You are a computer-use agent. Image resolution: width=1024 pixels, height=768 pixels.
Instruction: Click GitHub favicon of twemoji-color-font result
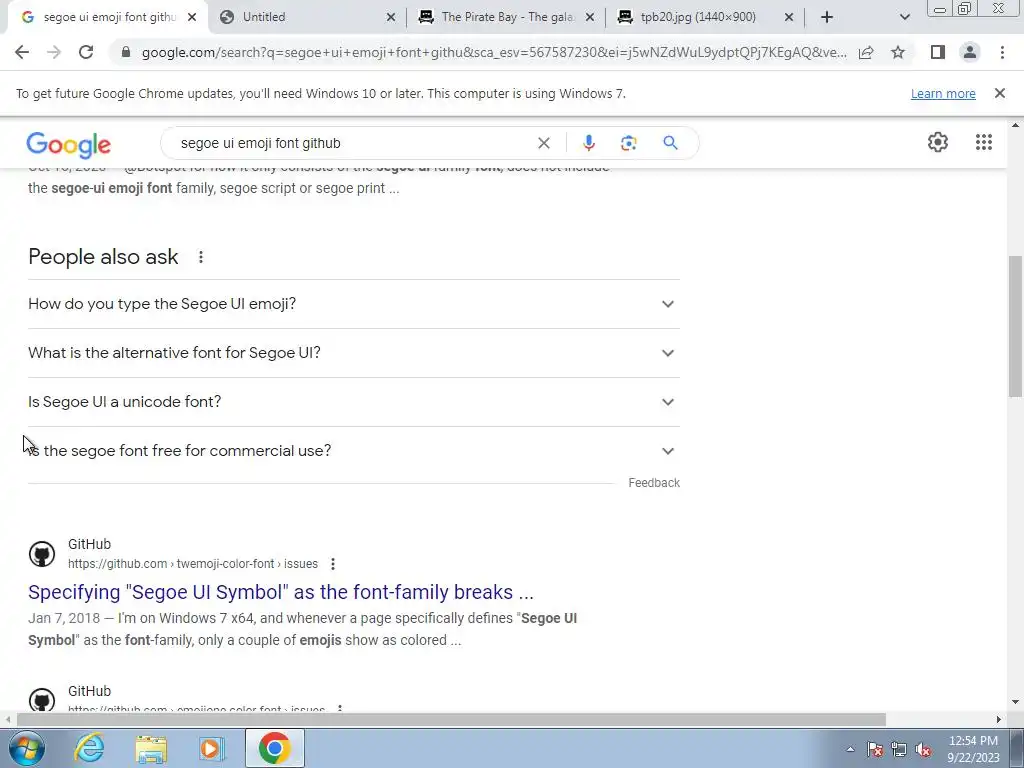point(42,554)
